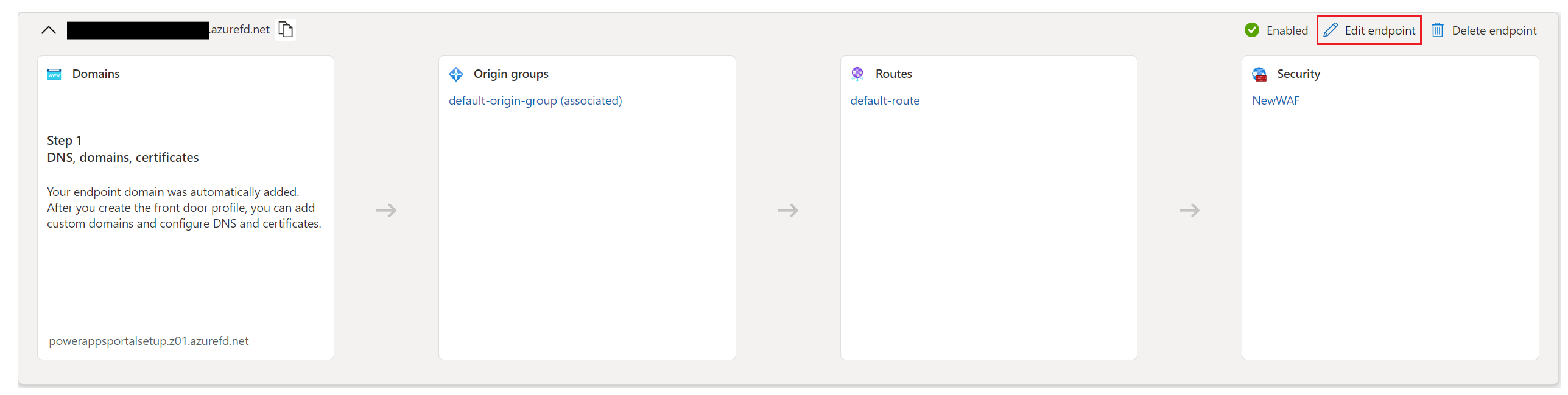
Task: Click the green Enabled status checkmark
Action: click(x=1252, y=29)
